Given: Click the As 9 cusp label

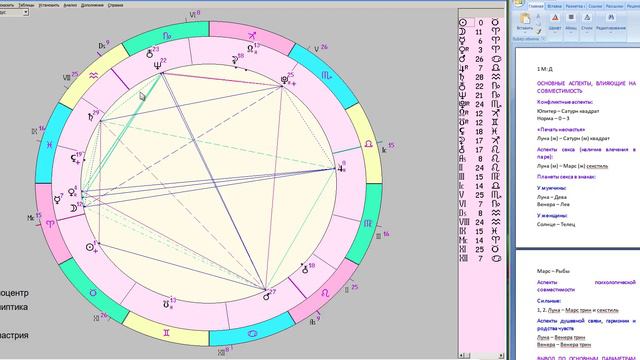Looking at the screenshot, I should pos(315,321).
